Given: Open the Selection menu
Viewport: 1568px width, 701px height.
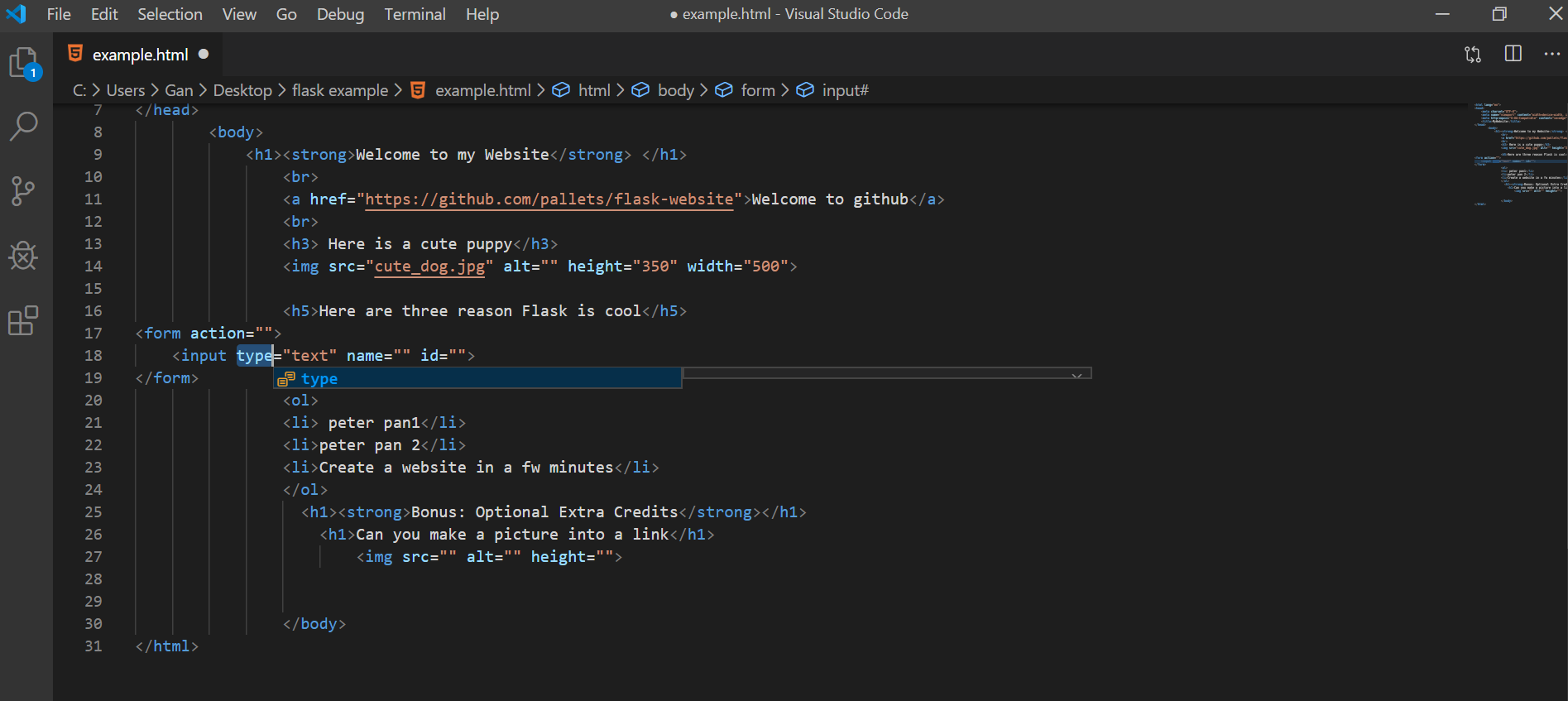Looking at the screenshot, I should tap(170, 14).
